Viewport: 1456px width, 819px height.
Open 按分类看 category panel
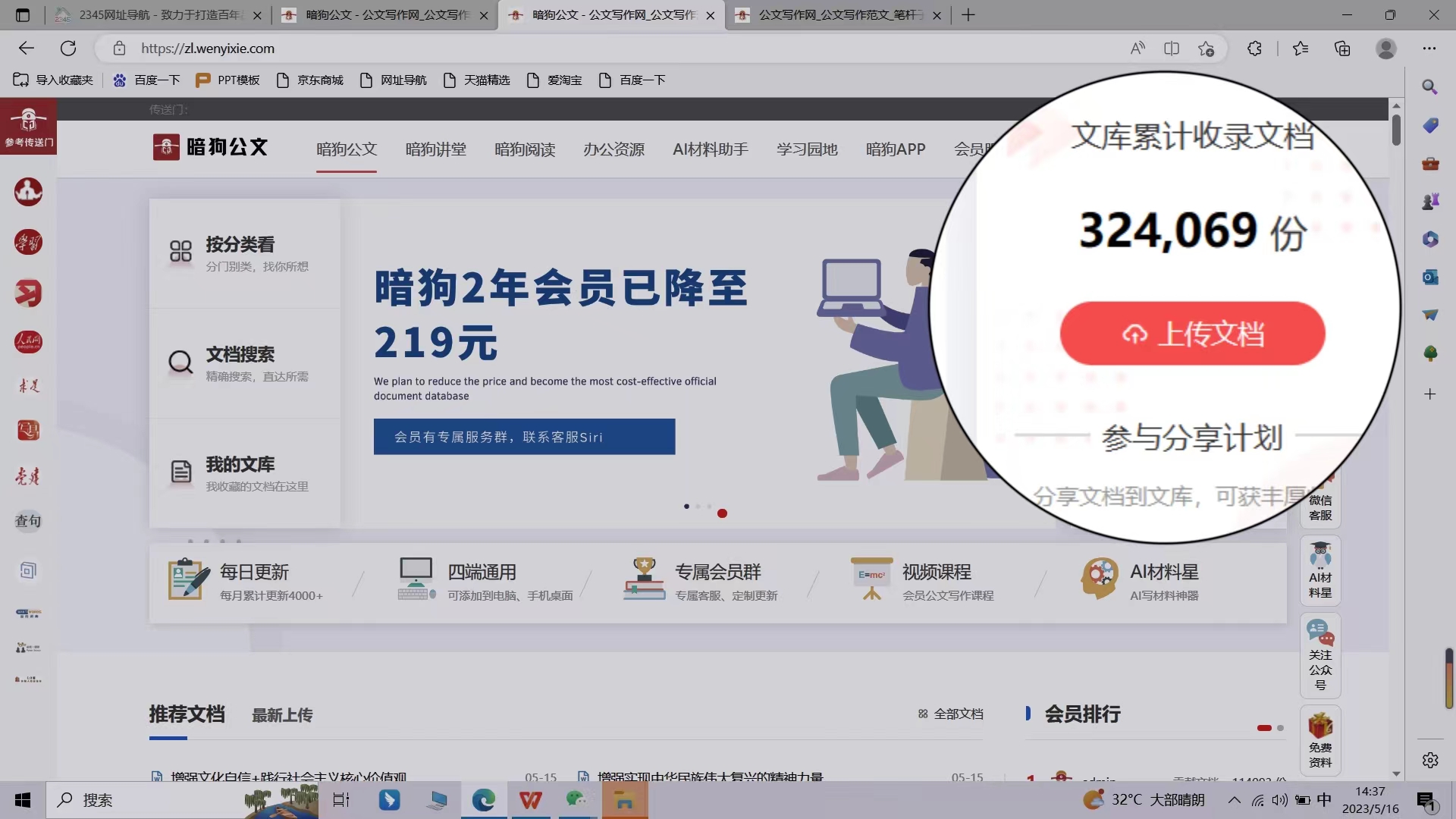(x=244, y=253)
